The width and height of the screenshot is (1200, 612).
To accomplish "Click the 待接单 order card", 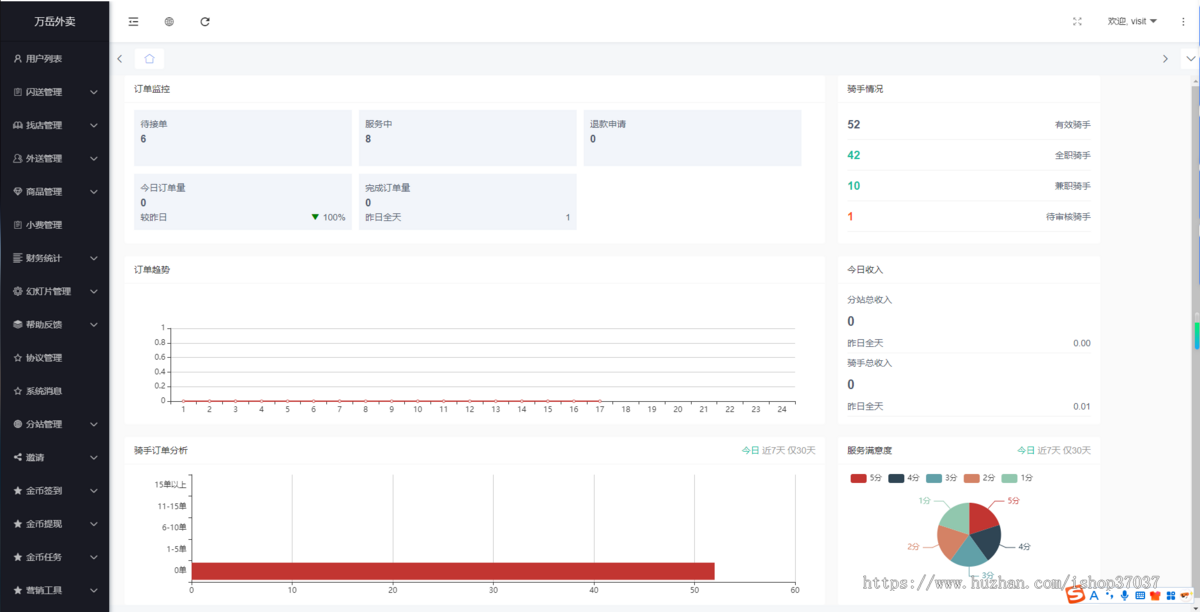I will [243, 138].
